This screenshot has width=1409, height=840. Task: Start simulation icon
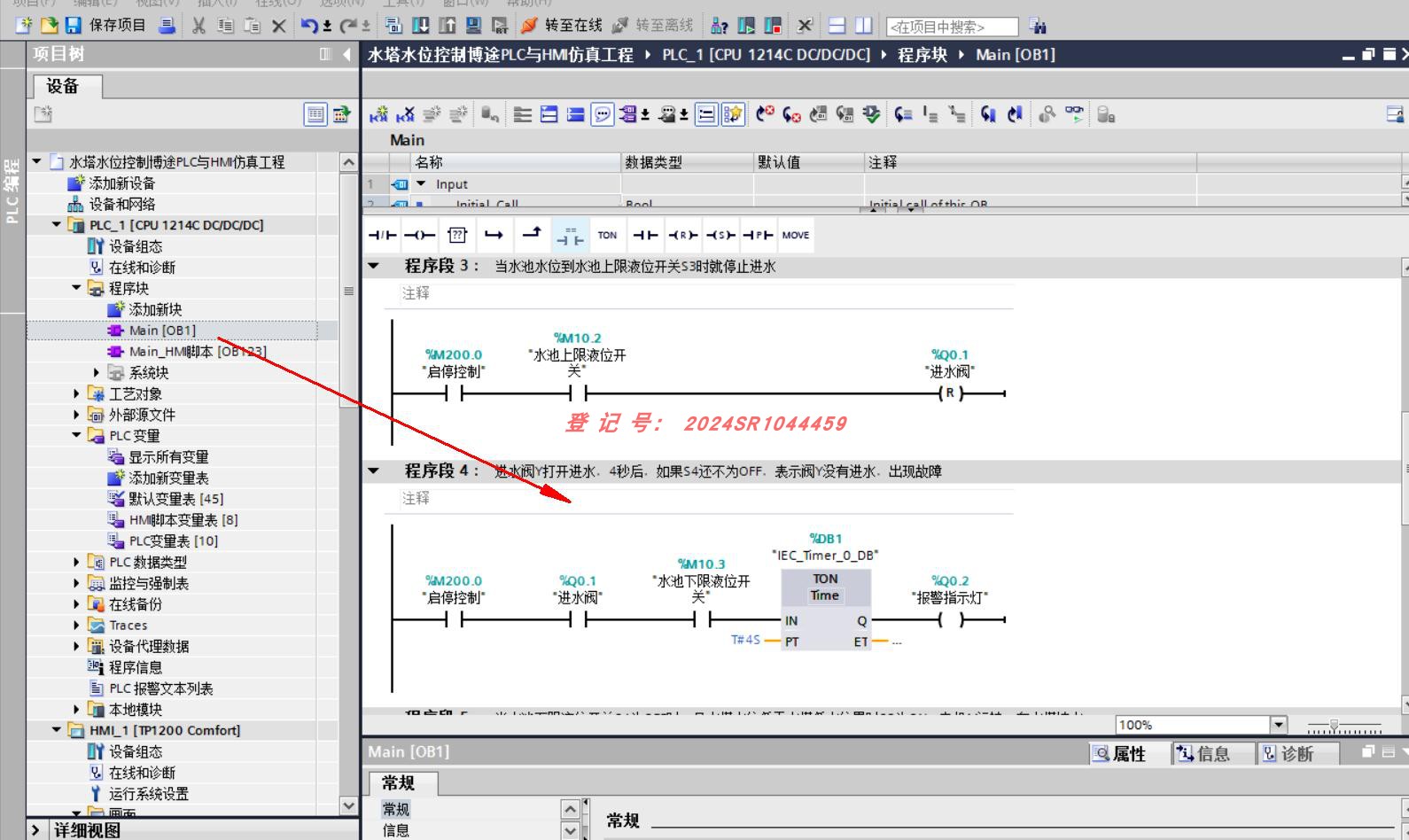(474, 26)
